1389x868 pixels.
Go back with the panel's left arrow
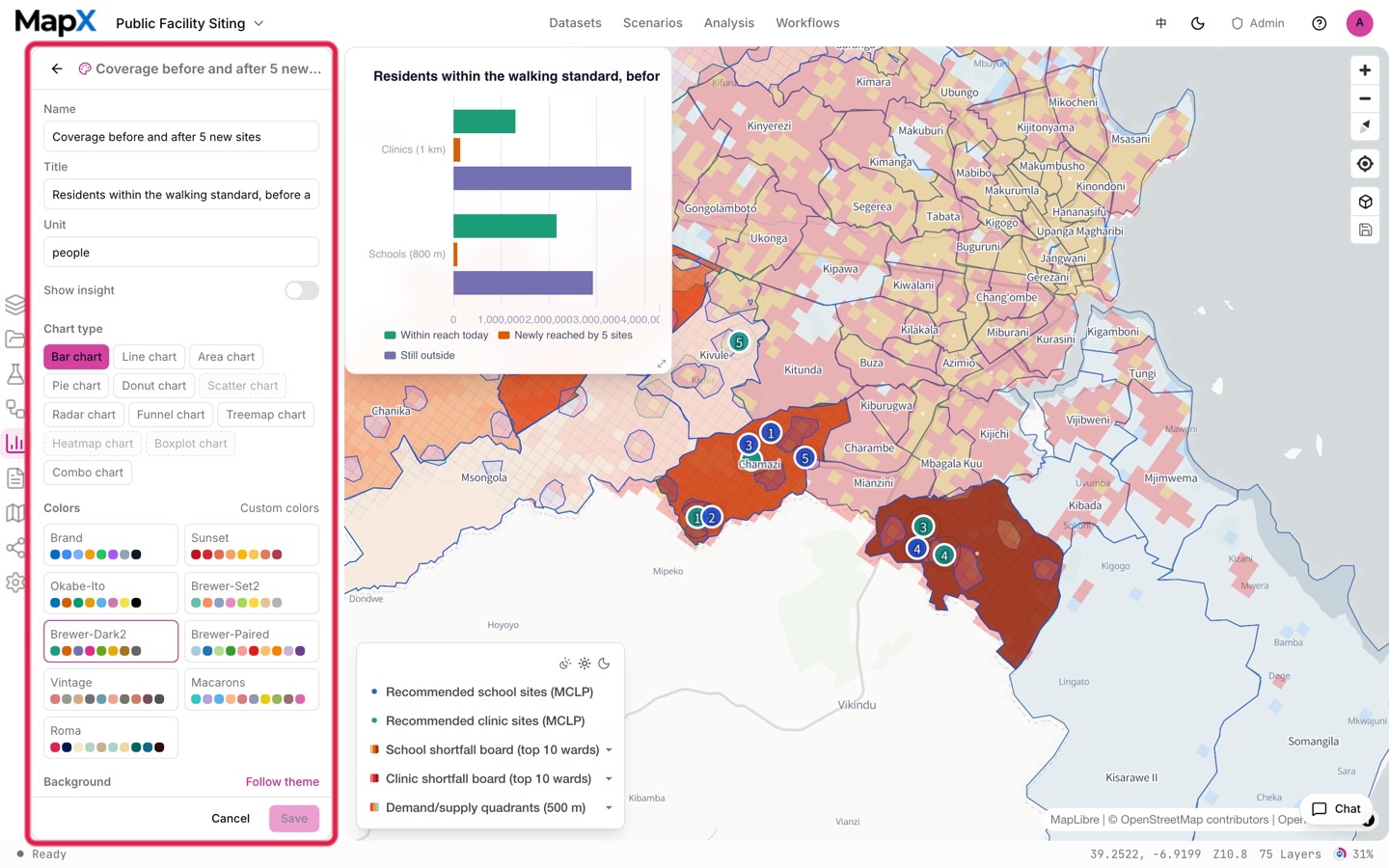[57, 68]
